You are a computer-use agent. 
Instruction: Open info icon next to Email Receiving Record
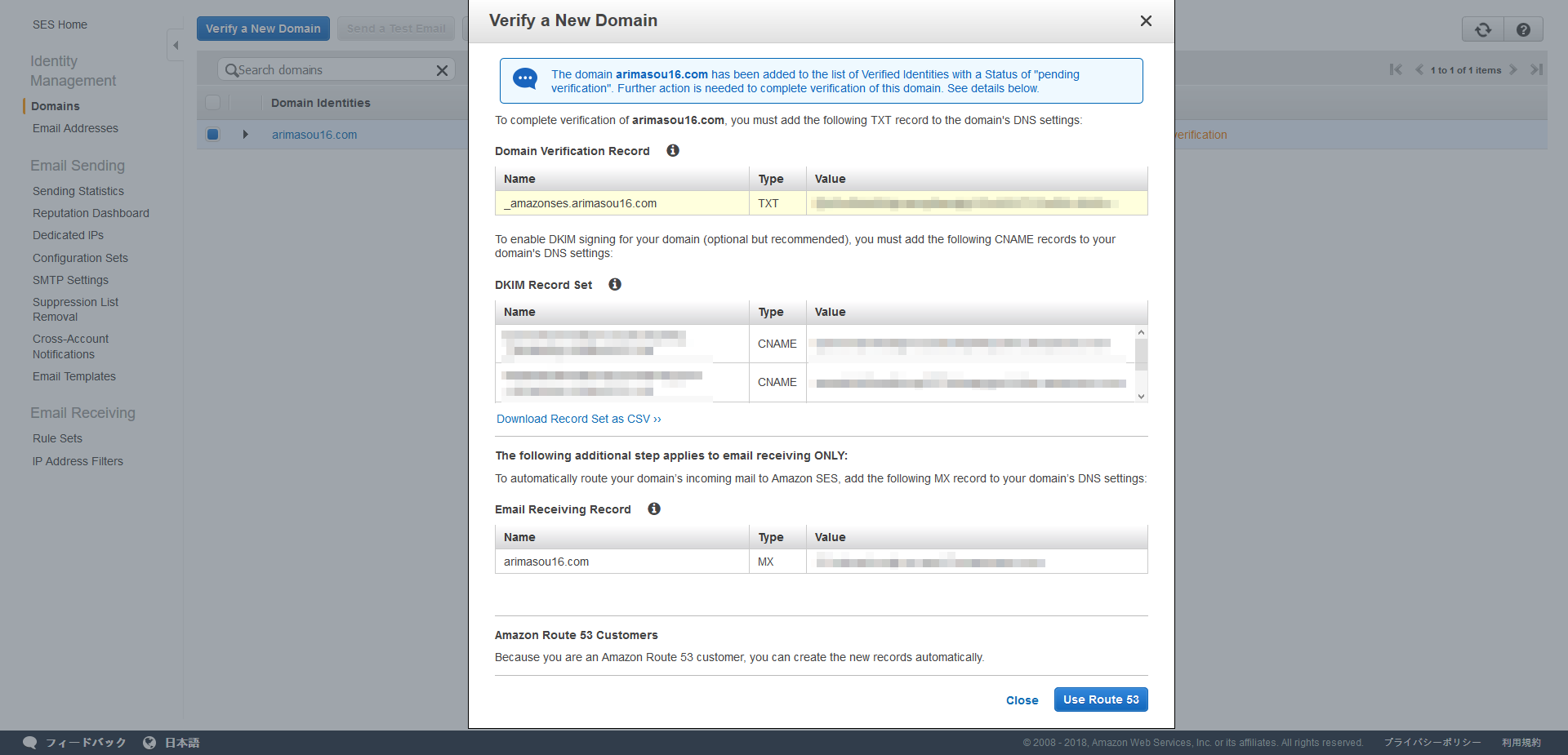(654, 509)
